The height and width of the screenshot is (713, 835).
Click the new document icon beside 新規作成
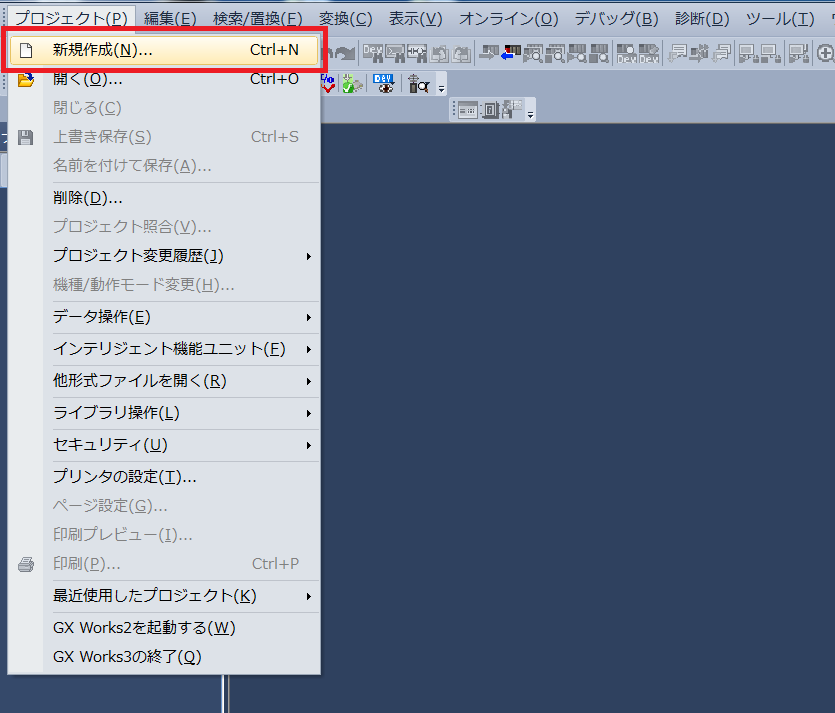pos(26,51)
